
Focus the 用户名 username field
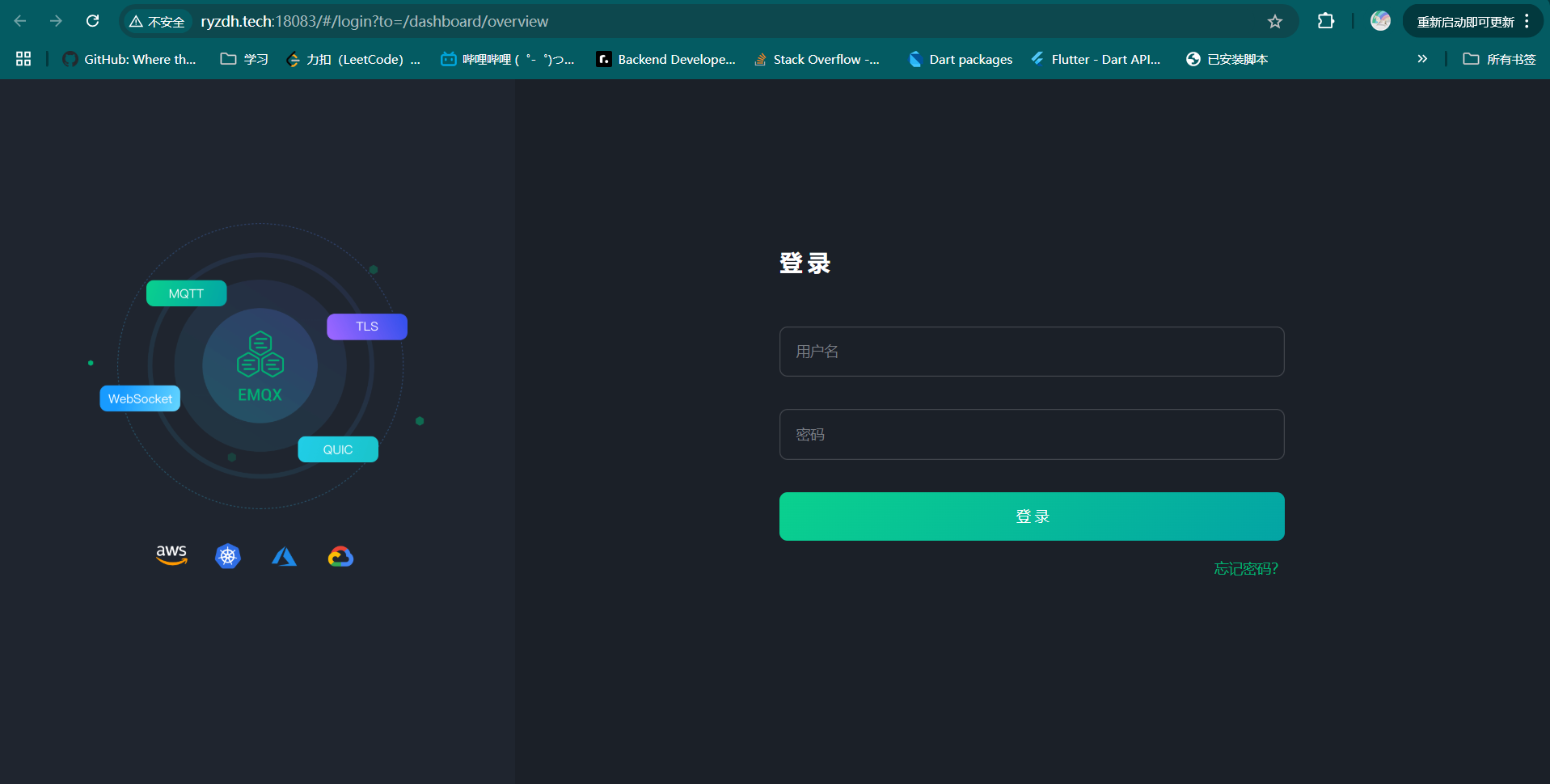[x=1032, y=352]
